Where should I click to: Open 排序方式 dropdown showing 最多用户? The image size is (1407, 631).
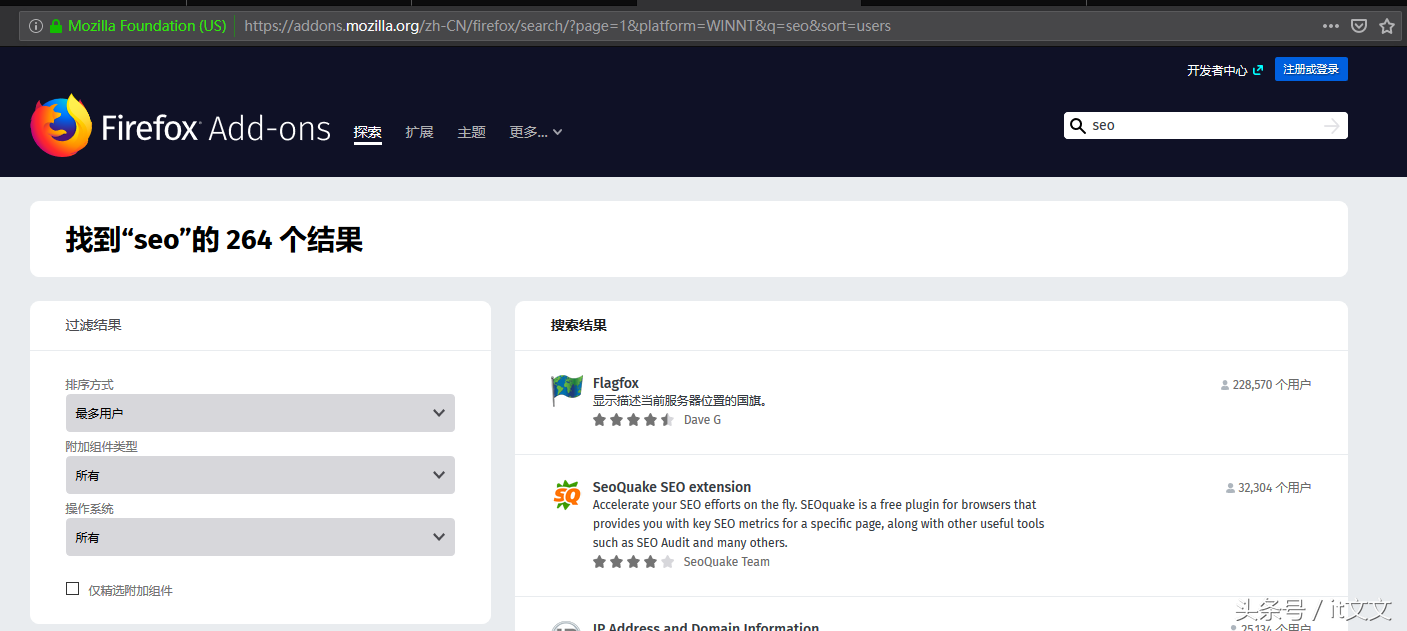tap(260, 413)
